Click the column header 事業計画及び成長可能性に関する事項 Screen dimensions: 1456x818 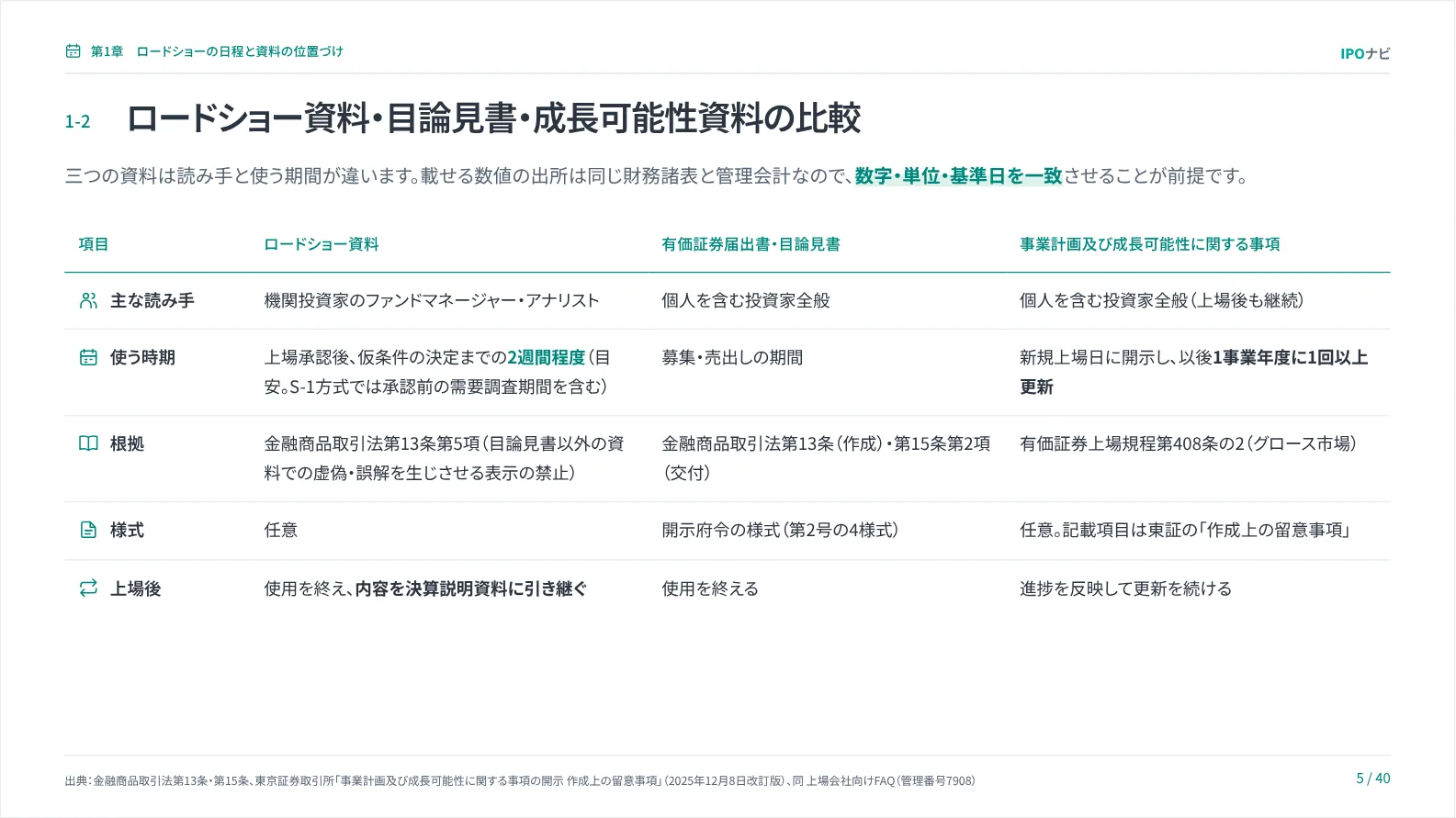click(x=1149, y=244)
